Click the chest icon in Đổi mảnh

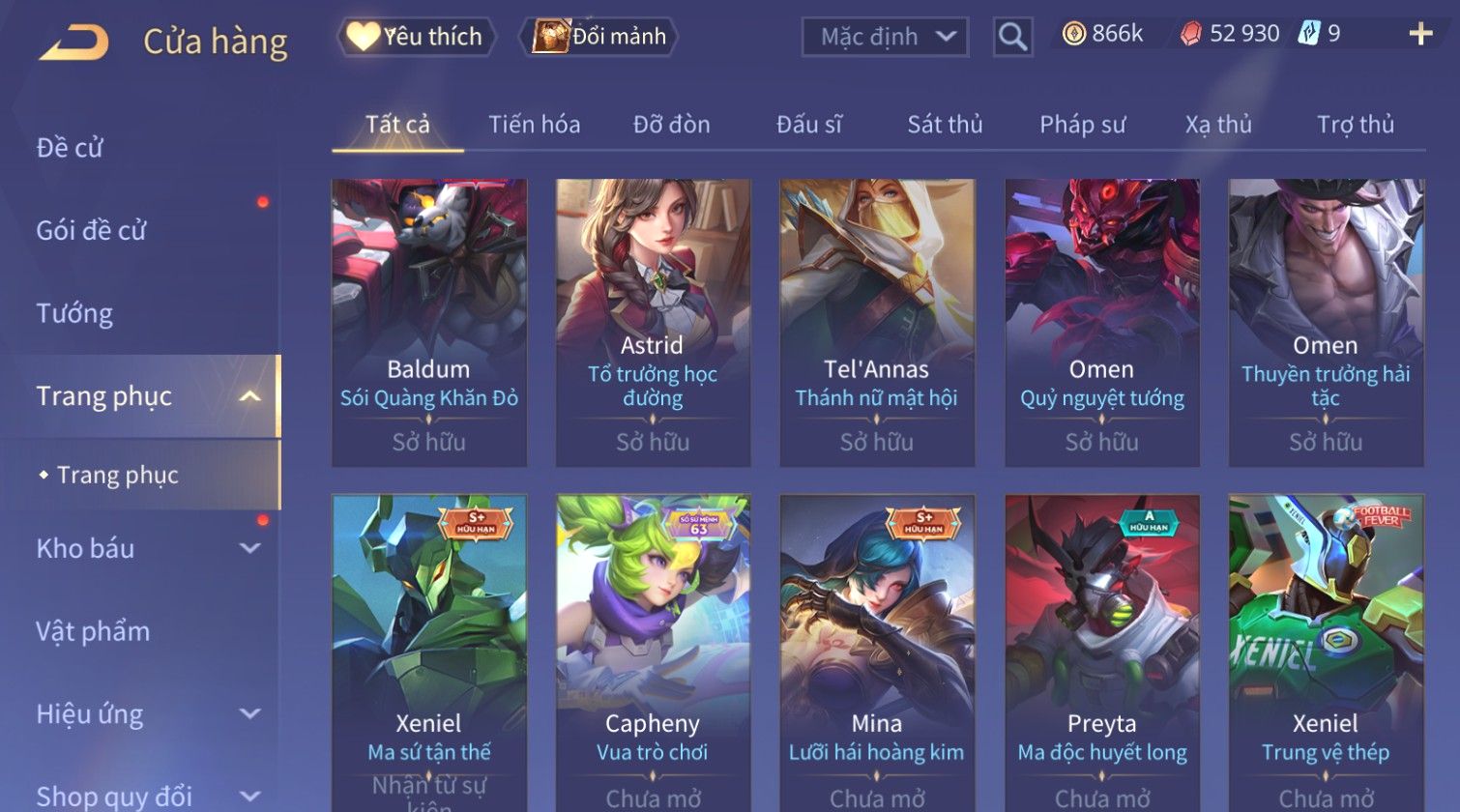(550, 37)
